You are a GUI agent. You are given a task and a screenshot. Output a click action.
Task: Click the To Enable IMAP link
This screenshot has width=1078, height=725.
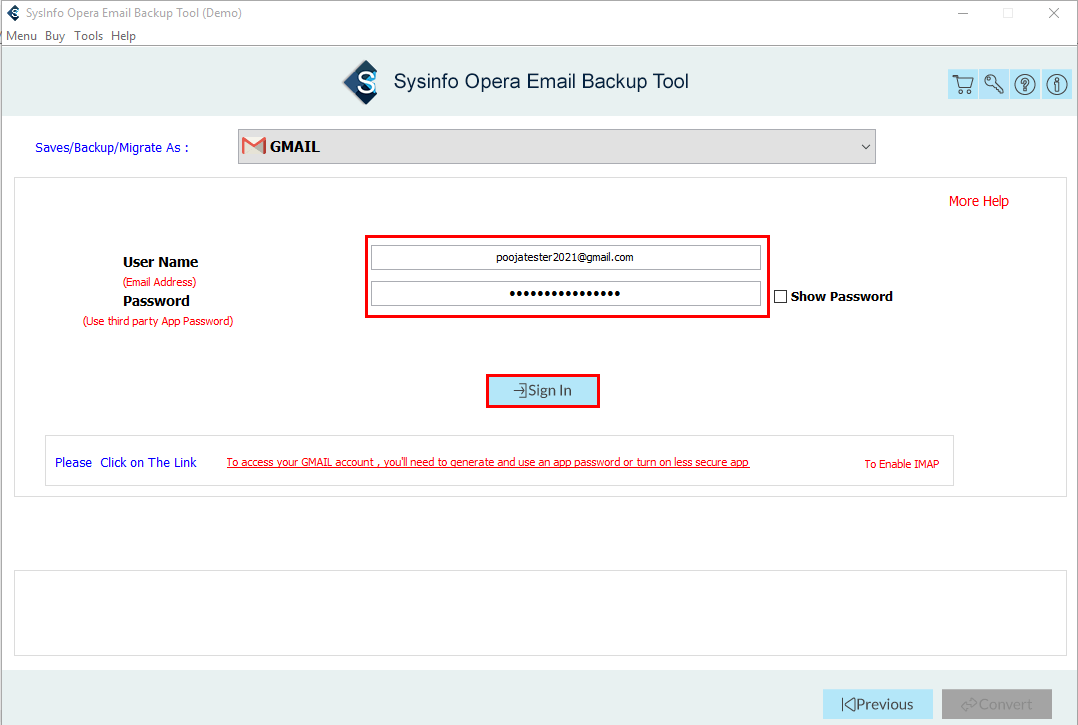pyautogui.click(x=902, y=464)
